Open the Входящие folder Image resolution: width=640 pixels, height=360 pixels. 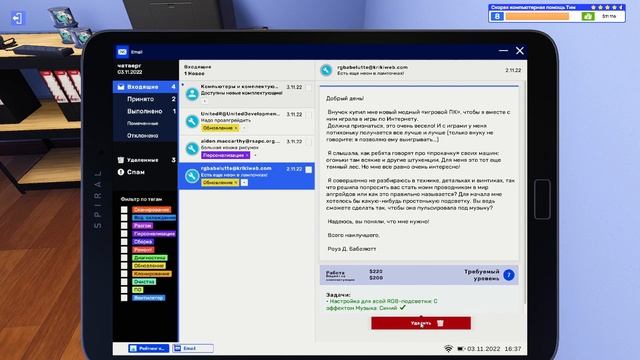145,87
